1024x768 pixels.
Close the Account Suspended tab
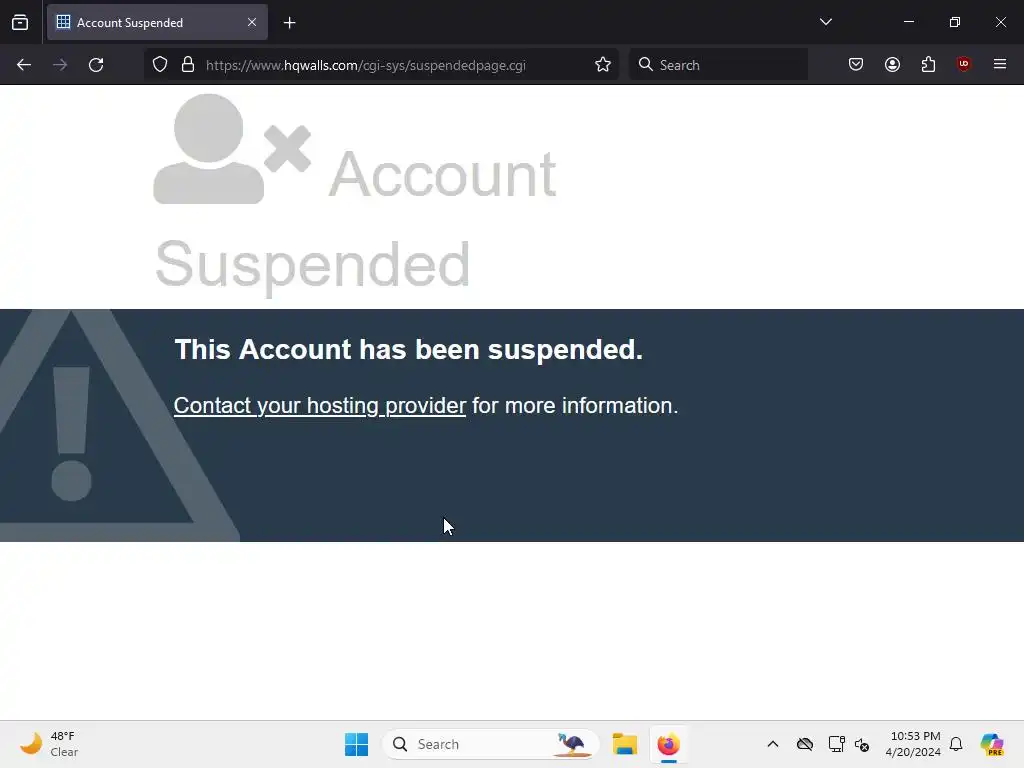[252, 22]
